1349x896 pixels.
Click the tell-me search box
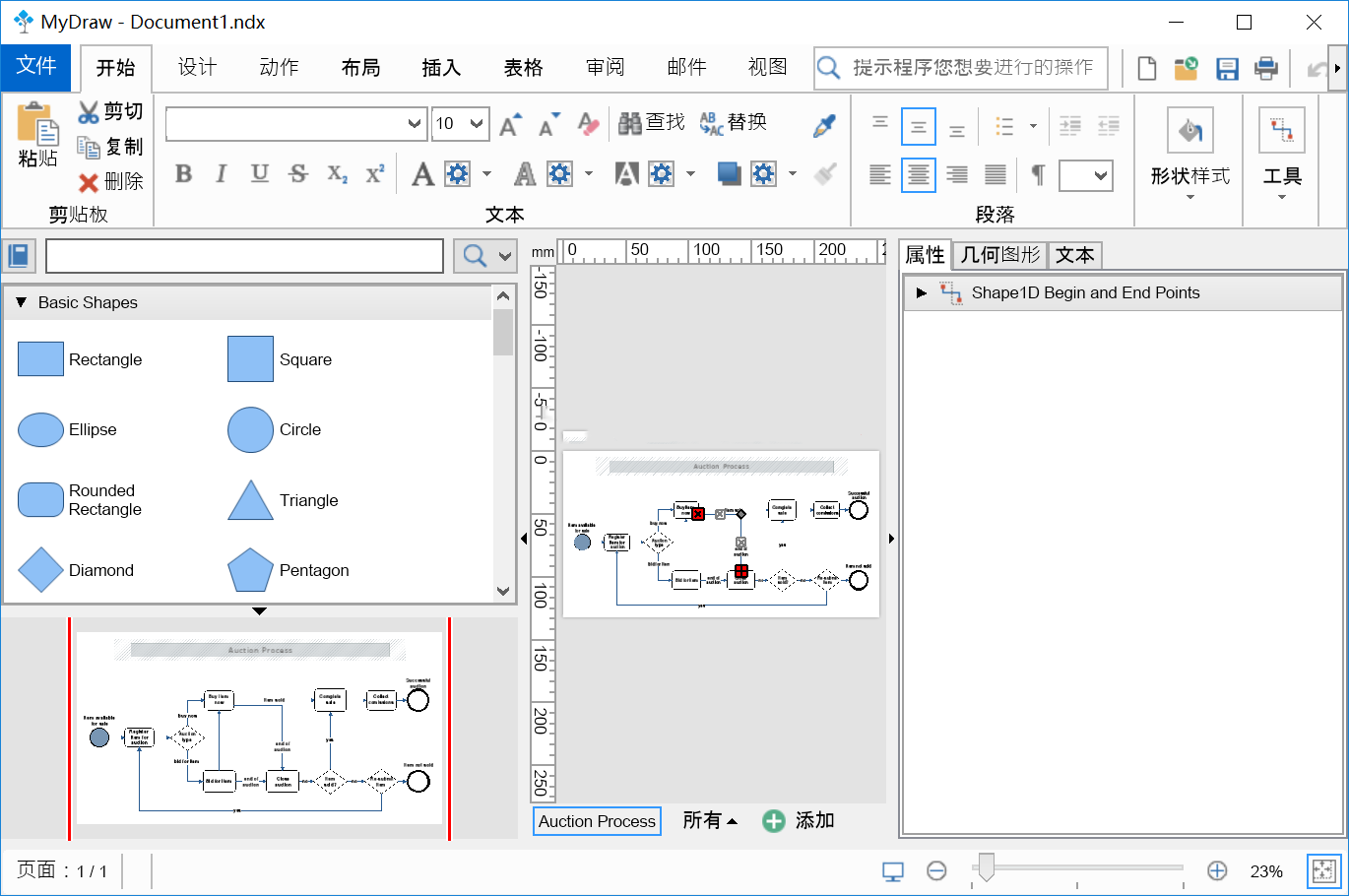[x=961, y=68]
